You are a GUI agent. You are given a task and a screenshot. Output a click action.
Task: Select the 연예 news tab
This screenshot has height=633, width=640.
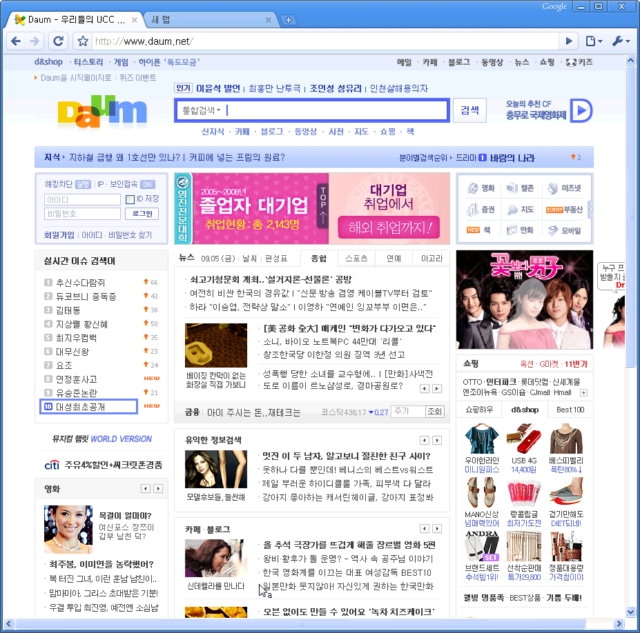[x=393, y=258]
